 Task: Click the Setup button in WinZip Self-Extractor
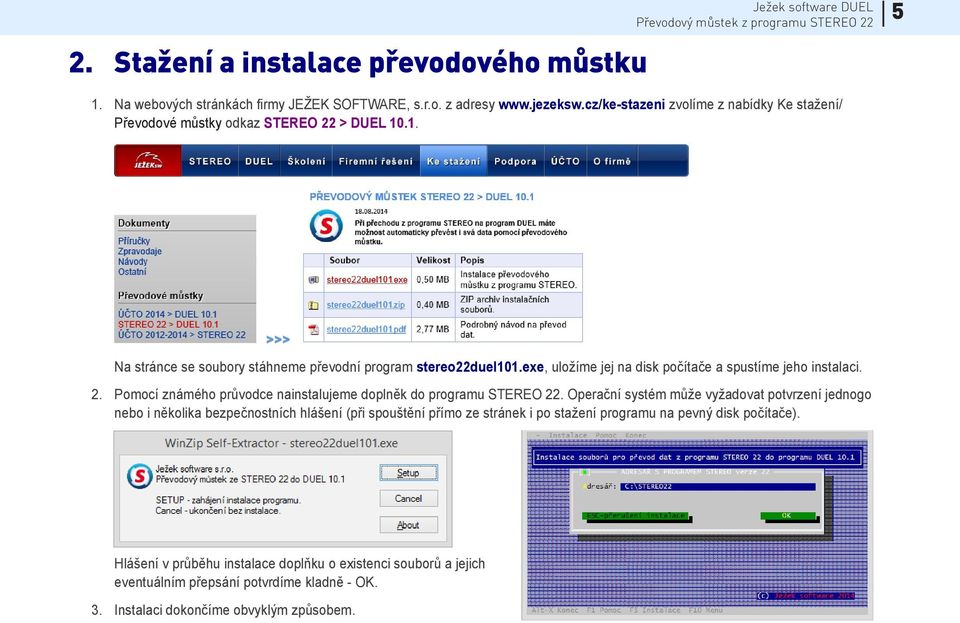(408, 473)
